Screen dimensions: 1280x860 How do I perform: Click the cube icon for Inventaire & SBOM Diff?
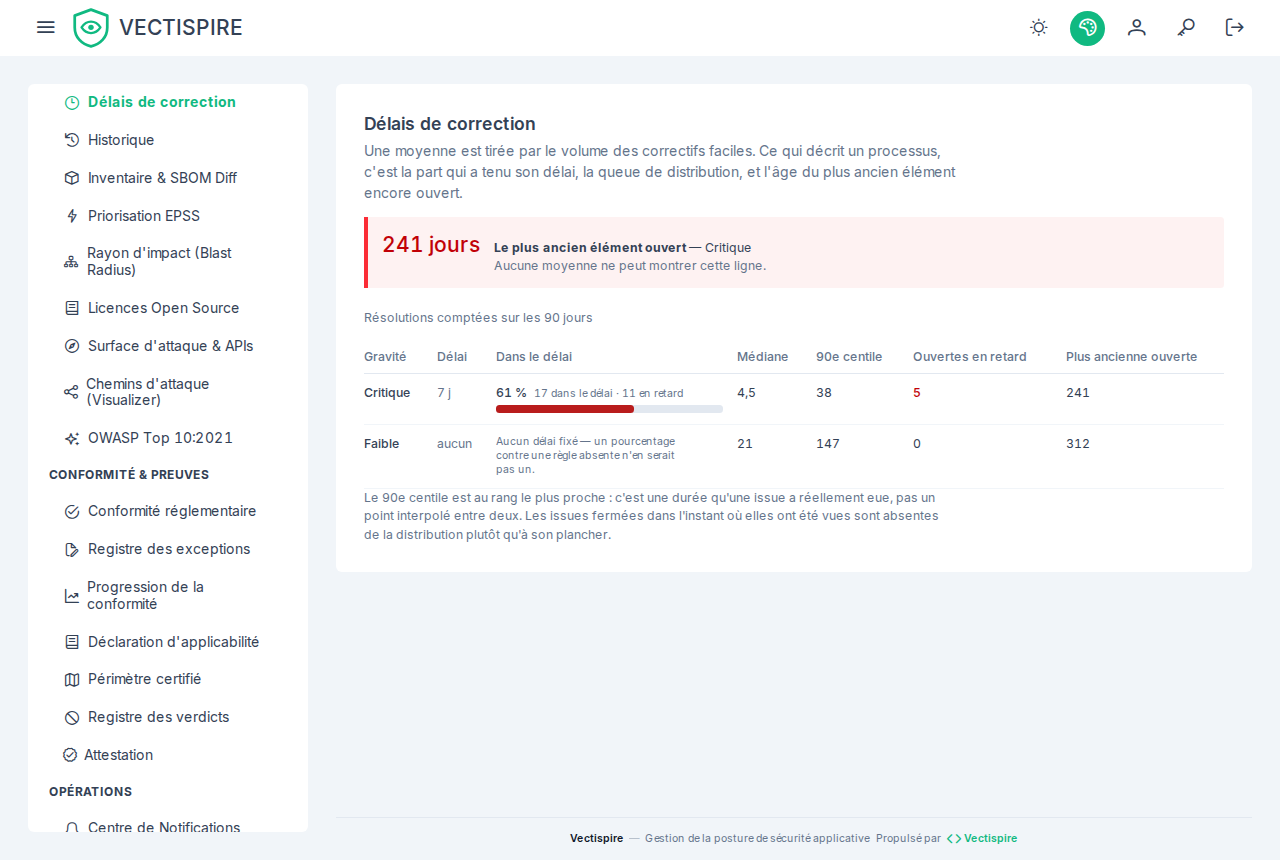point(72,178)
